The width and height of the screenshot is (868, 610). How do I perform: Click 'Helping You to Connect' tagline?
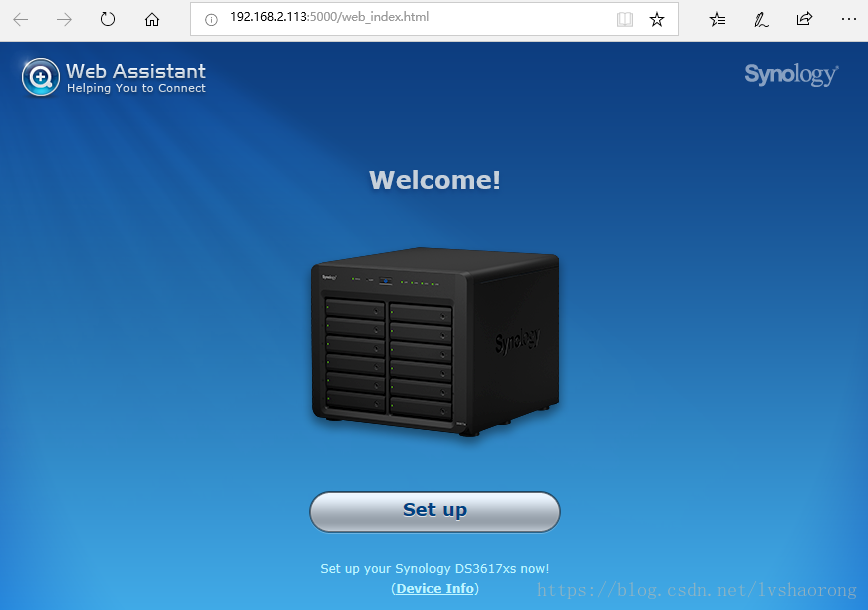[x=136, y=89]
